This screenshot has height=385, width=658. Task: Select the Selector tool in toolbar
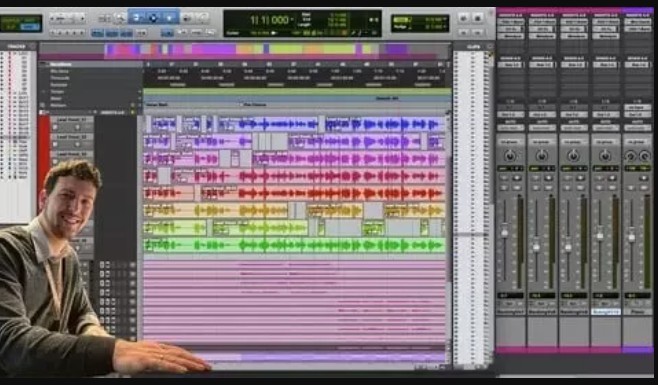[153, 18]
